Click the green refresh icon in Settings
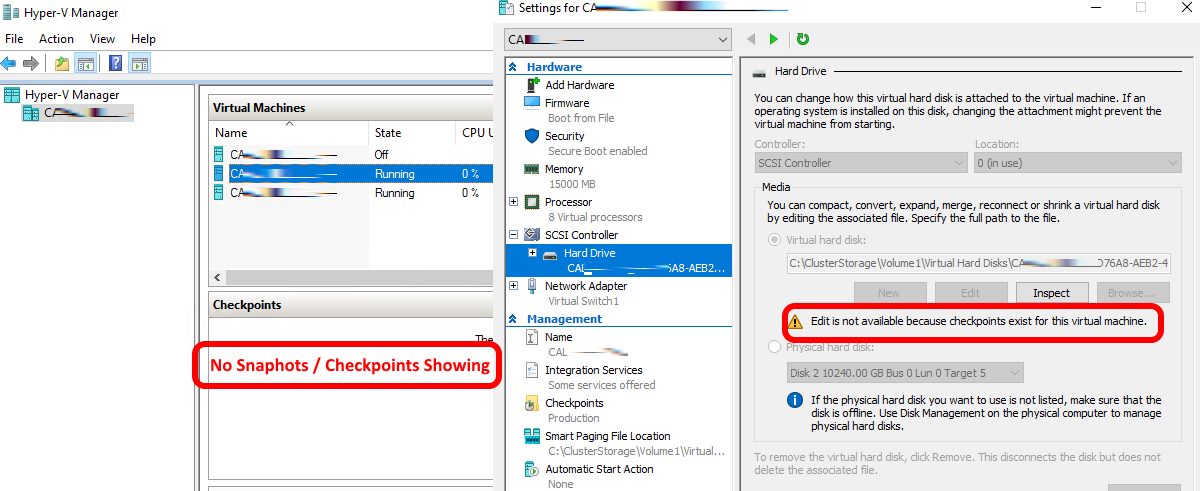 pos(802,39)
